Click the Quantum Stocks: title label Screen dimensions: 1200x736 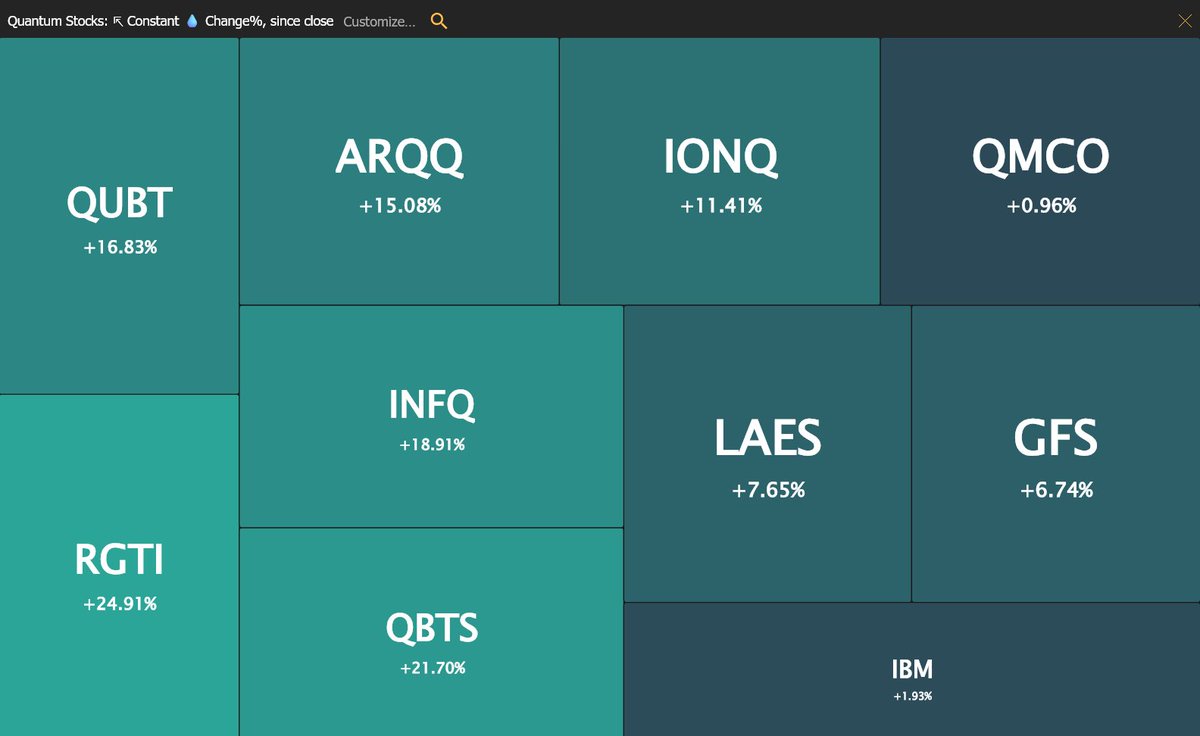point(57,21)
